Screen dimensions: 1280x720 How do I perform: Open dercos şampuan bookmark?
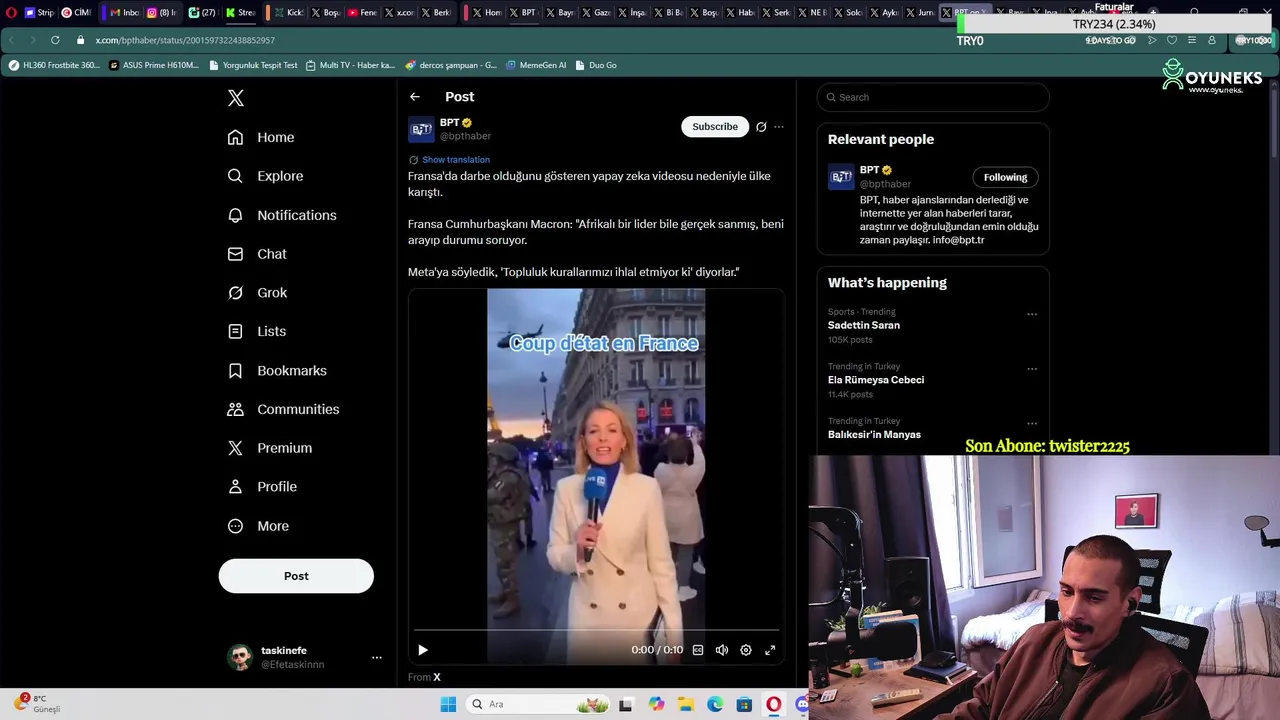click(x=451, y=65)
